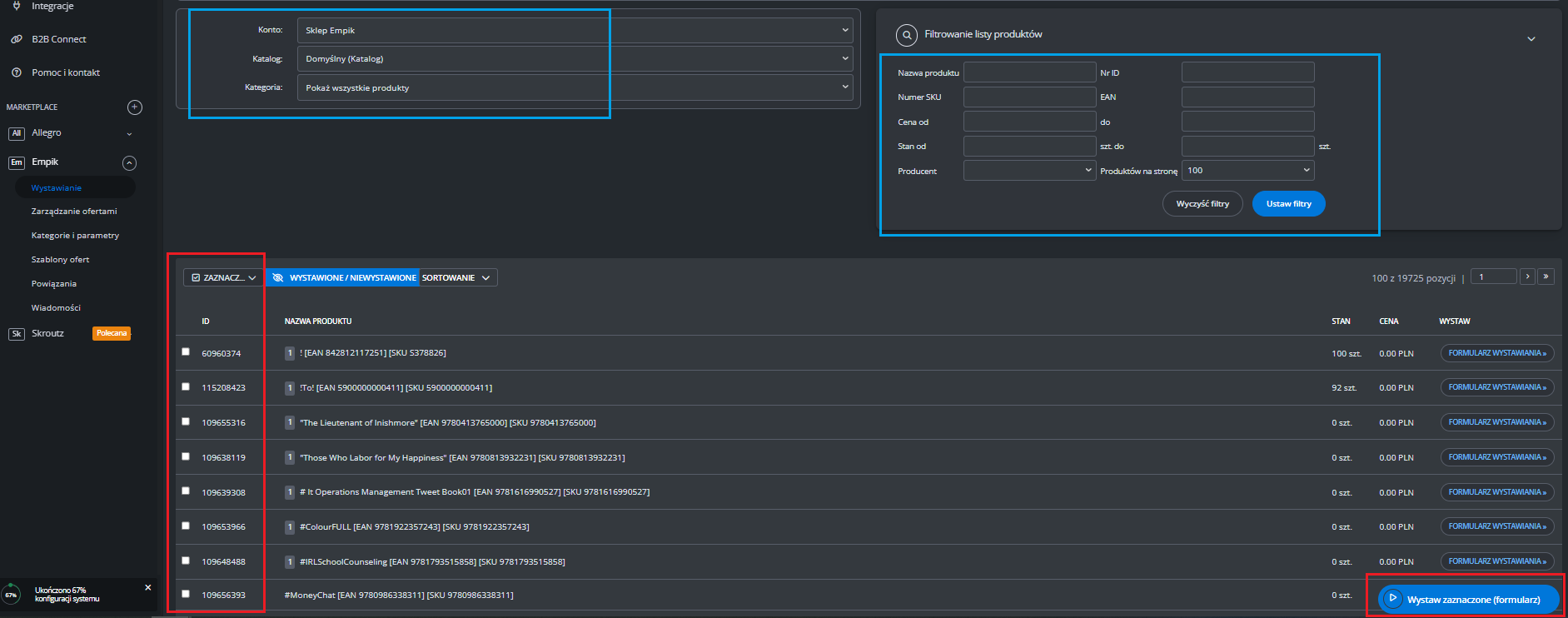This screenshot has height=618, width=1568.
Task: Open Pomoc i kontakt help section
Action: click(66, 72)
